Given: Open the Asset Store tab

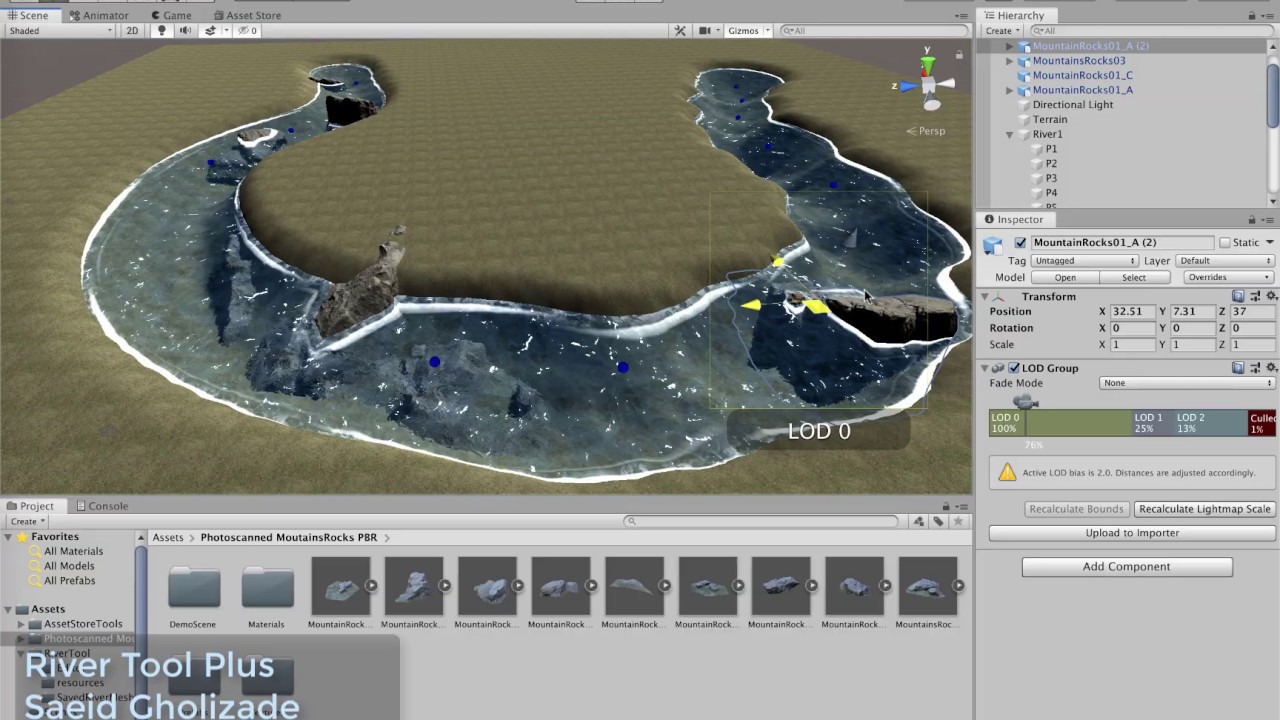Looking at the screenshot, I should pyautogui.click(x=246, y=15).
